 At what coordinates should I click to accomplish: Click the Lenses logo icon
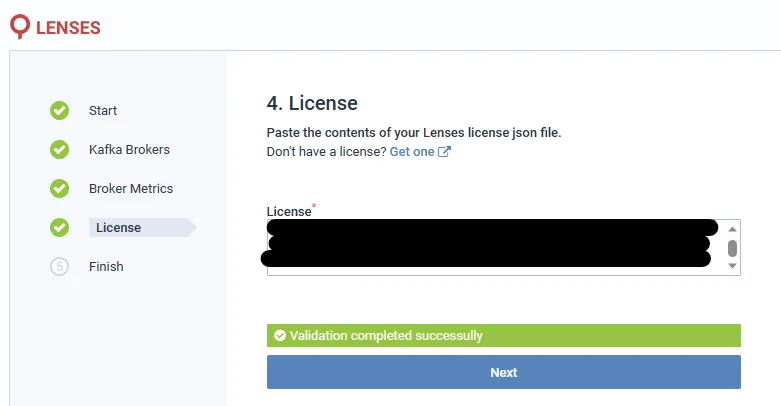tap(20, 26)
